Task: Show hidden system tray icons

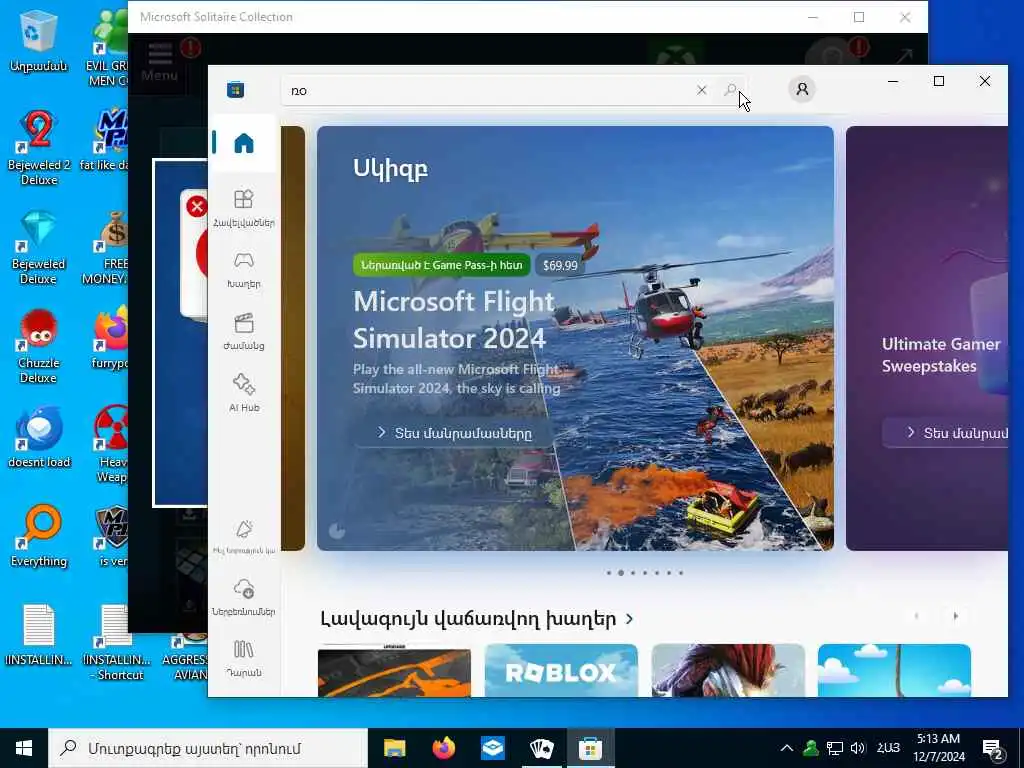Action: 787,748
